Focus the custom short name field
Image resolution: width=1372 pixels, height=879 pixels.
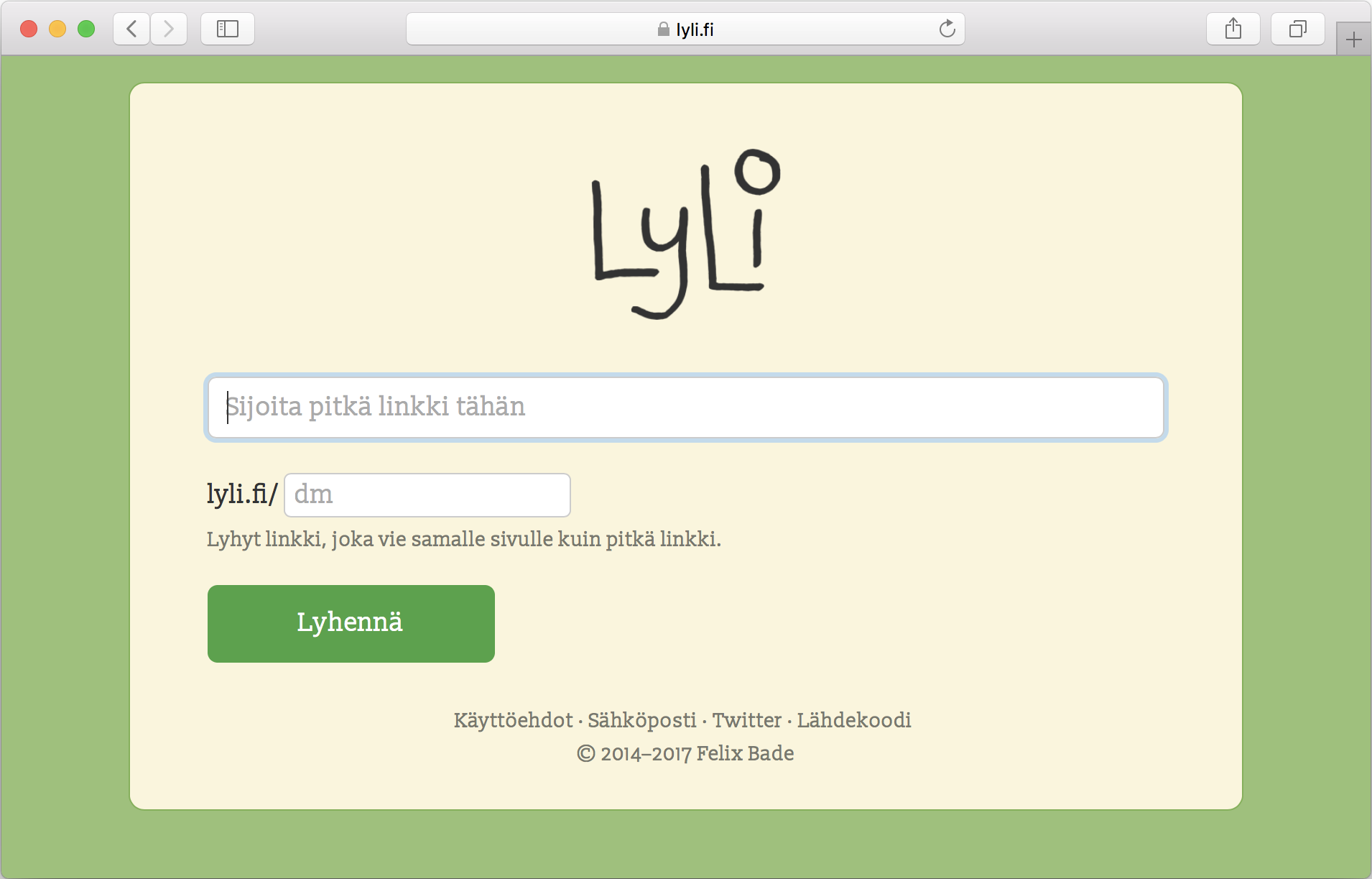(427, 494)
